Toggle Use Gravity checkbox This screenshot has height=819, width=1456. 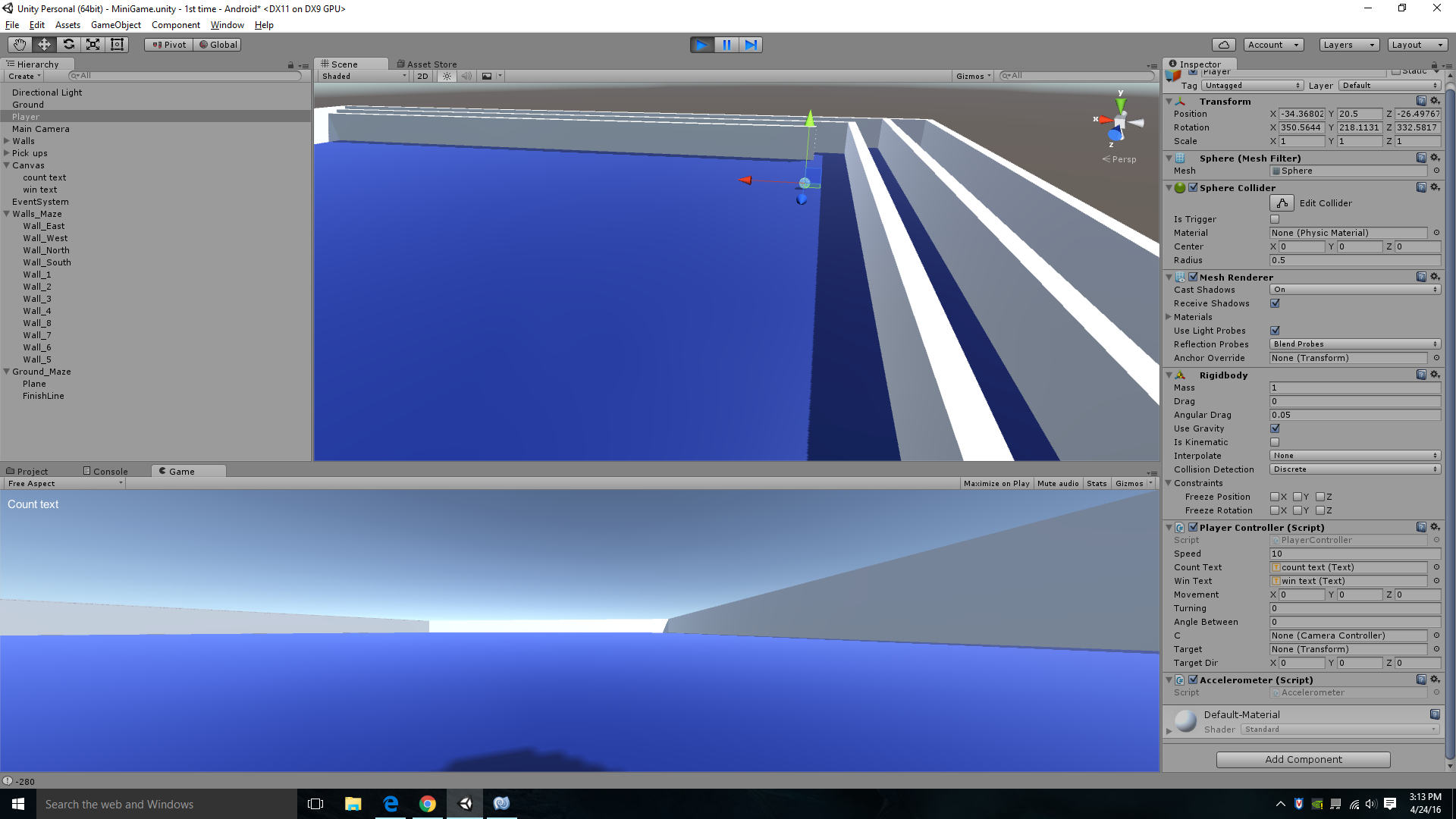pyautogui.click(x=1275, y=428)
